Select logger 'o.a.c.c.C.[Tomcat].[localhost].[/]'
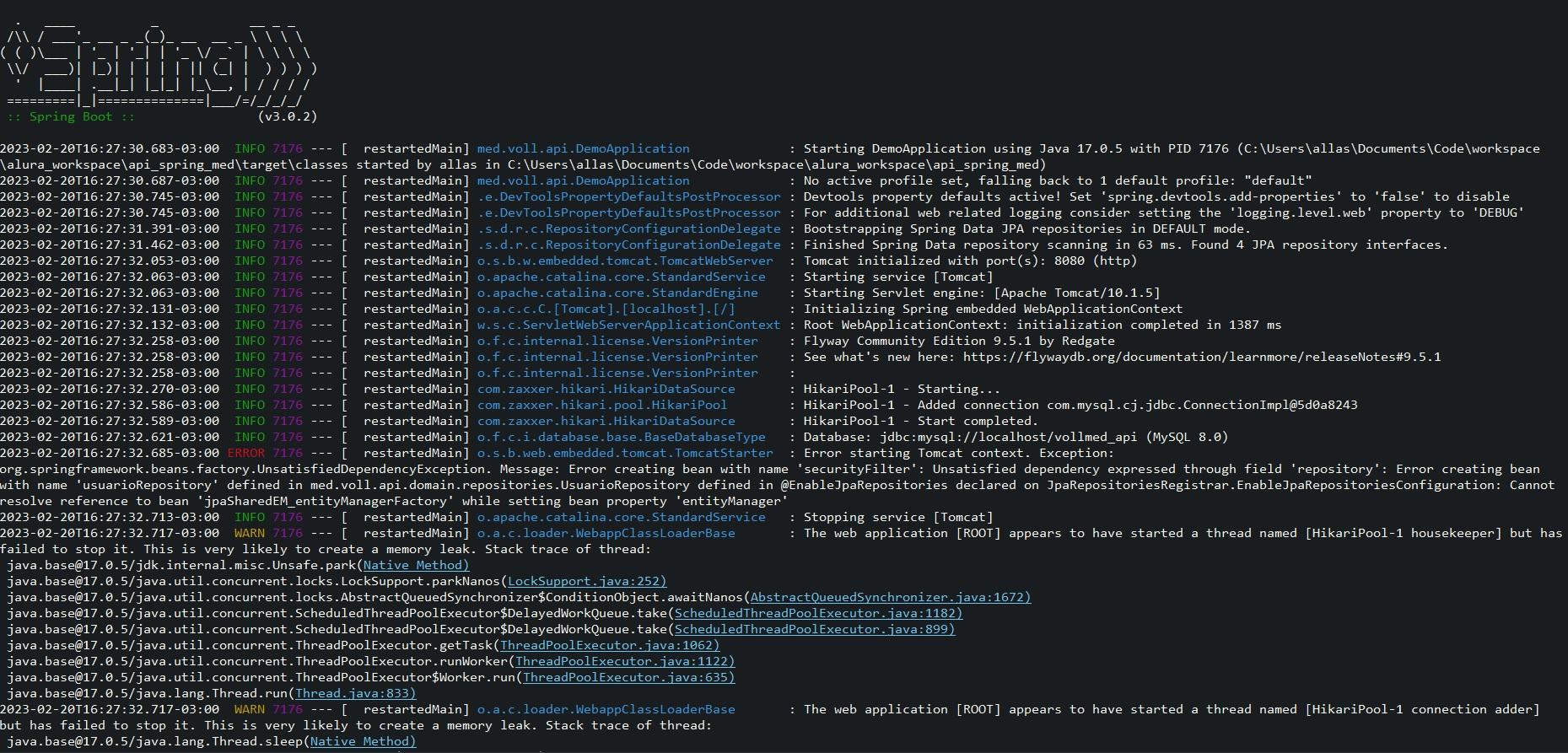 [606, 309]
